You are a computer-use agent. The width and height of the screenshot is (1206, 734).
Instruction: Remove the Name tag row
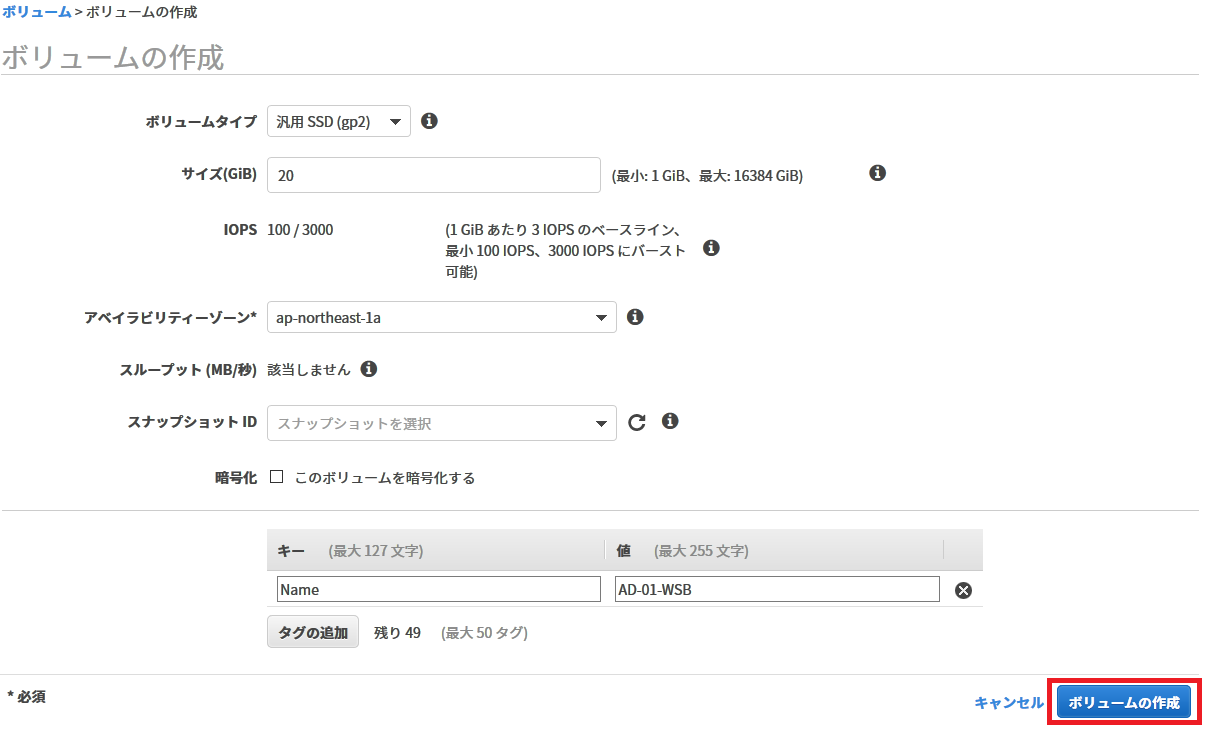pos(963,590)
